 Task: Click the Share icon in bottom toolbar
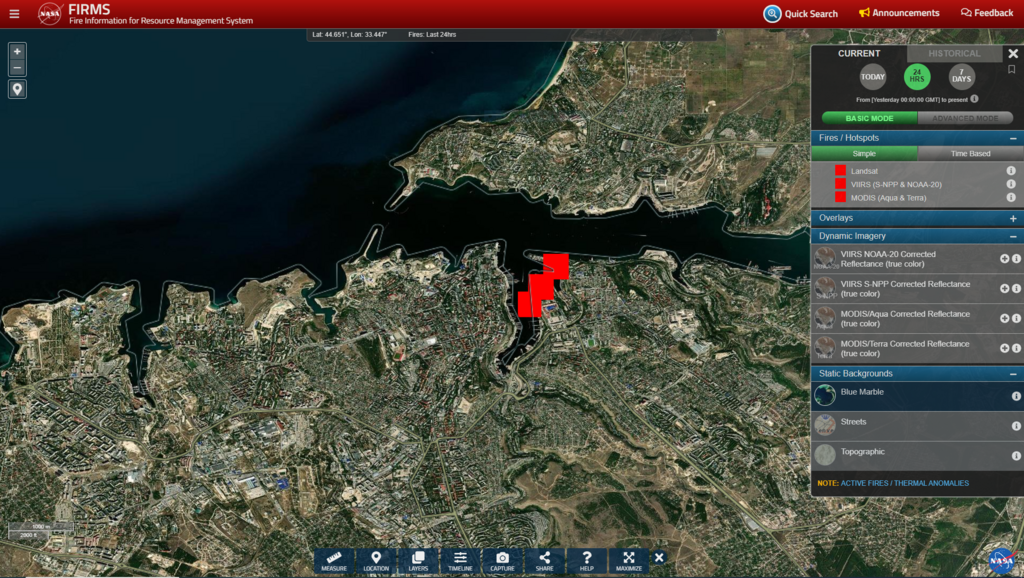pos(544,560)
